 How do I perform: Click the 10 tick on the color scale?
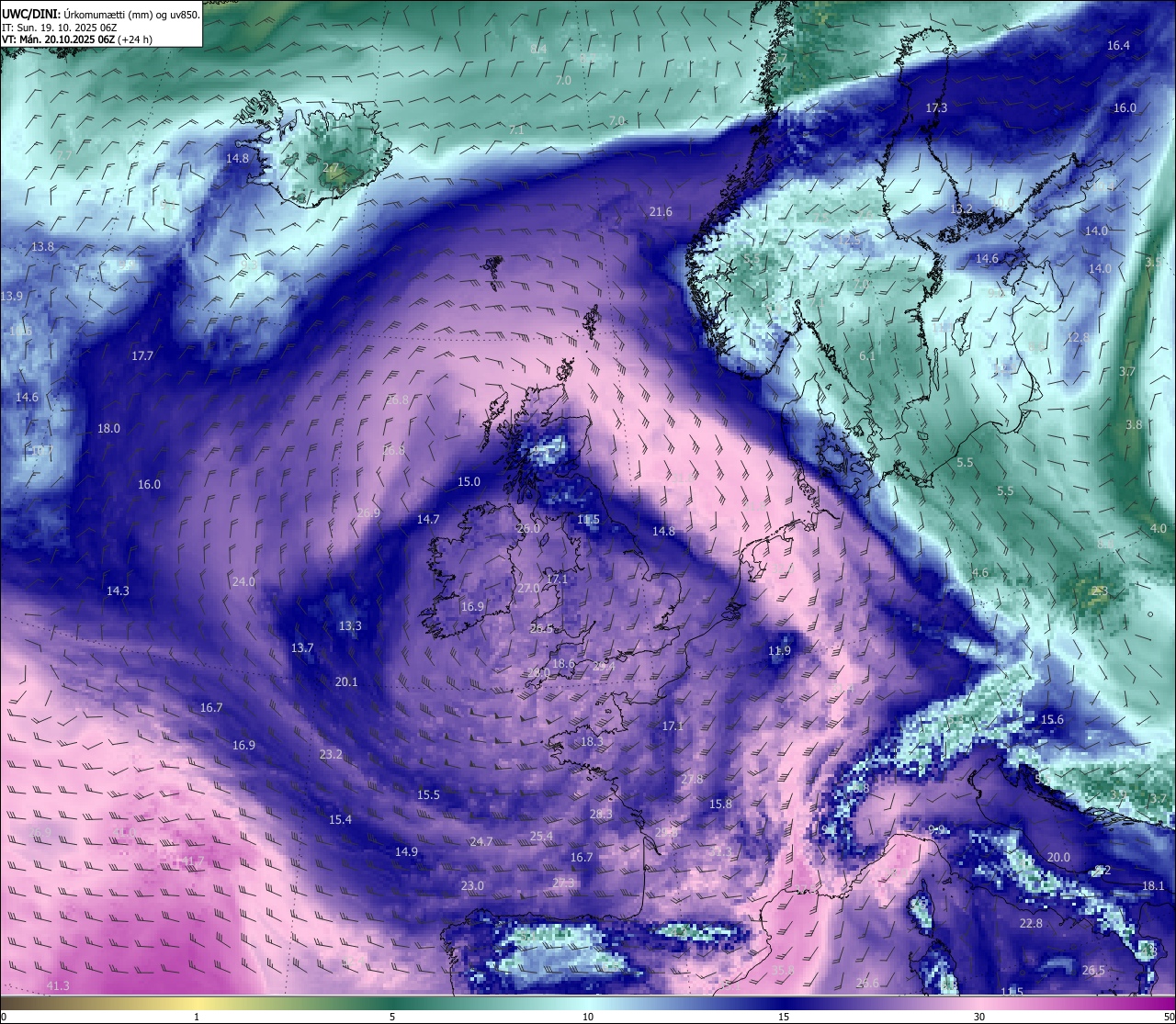coord(588,1017)
